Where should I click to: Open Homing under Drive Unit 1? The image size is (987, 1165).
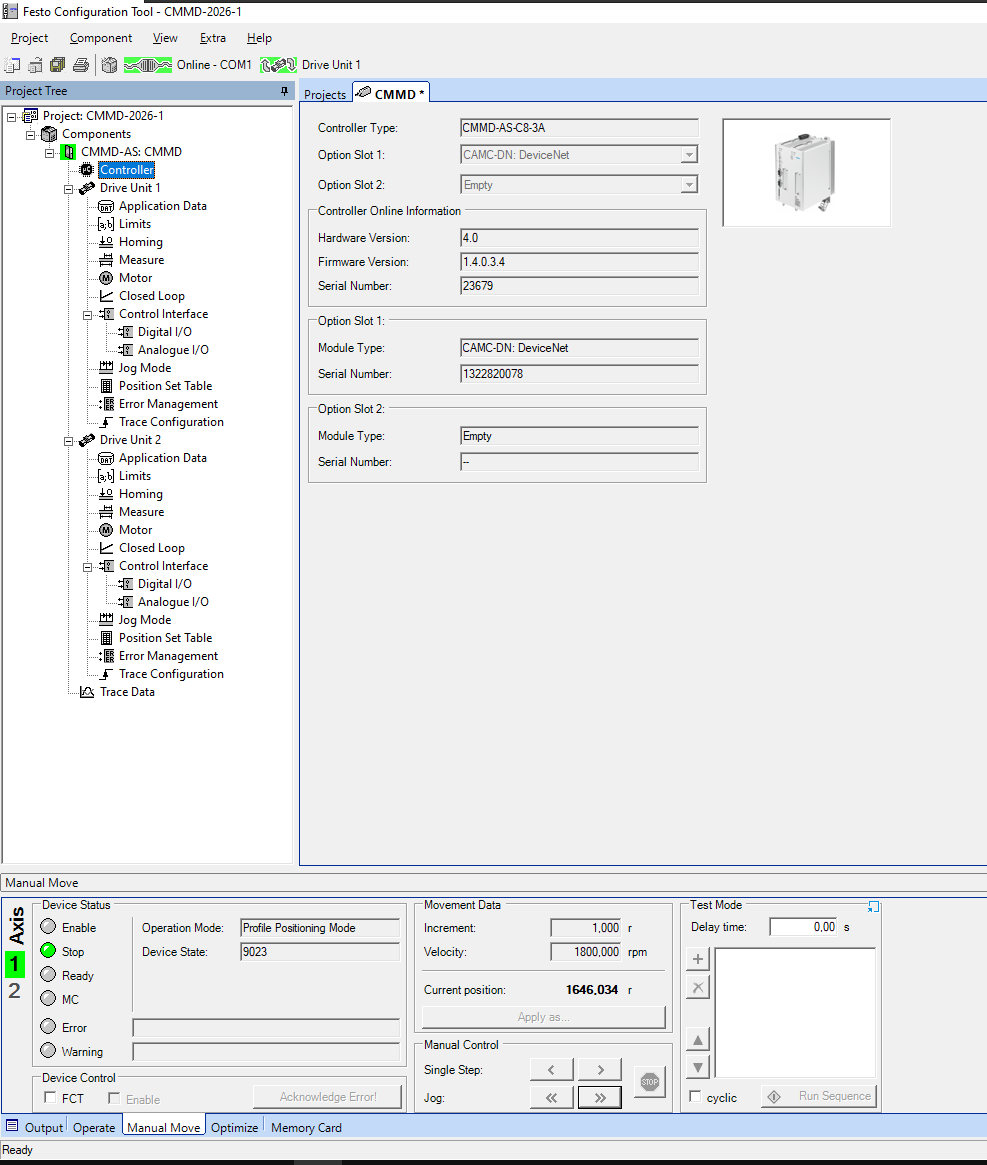[140, 242]
